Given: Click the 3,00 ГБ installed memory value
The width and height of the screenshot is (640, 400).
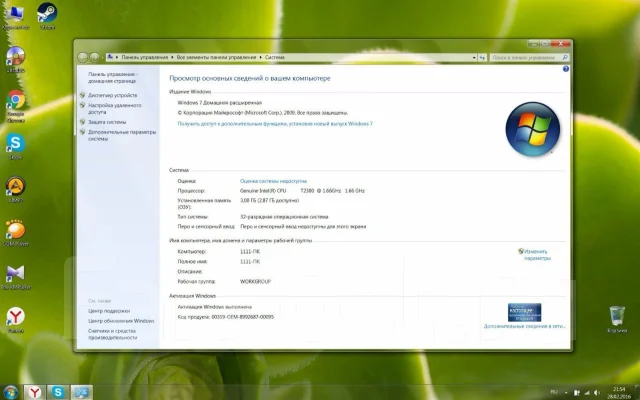Looking at the screenshot, I should [269, 200].
